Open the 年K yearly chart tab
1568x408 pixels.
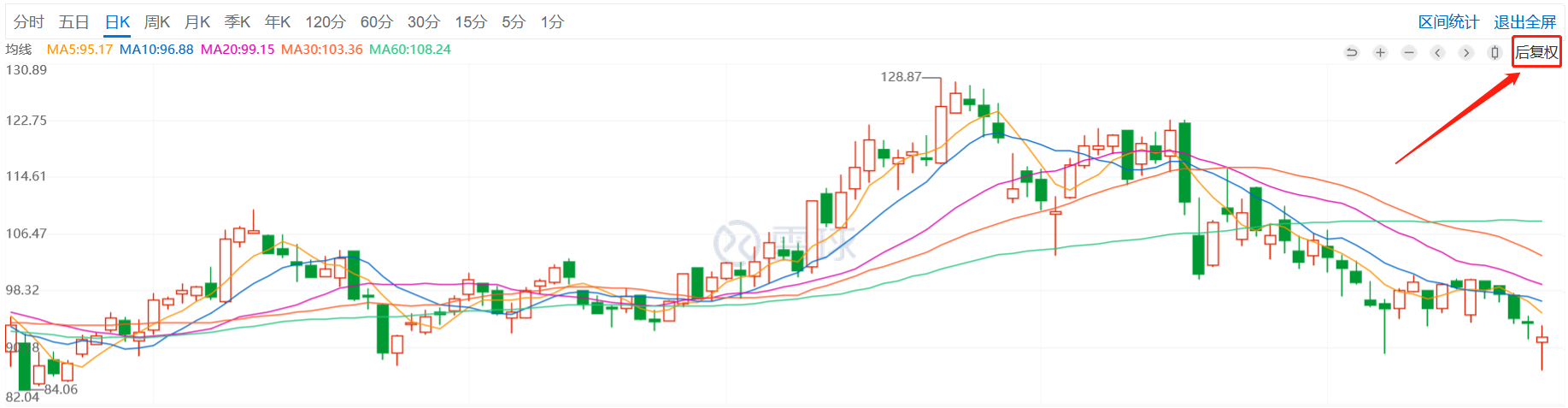pyautogui.click(x=278, y=22)
